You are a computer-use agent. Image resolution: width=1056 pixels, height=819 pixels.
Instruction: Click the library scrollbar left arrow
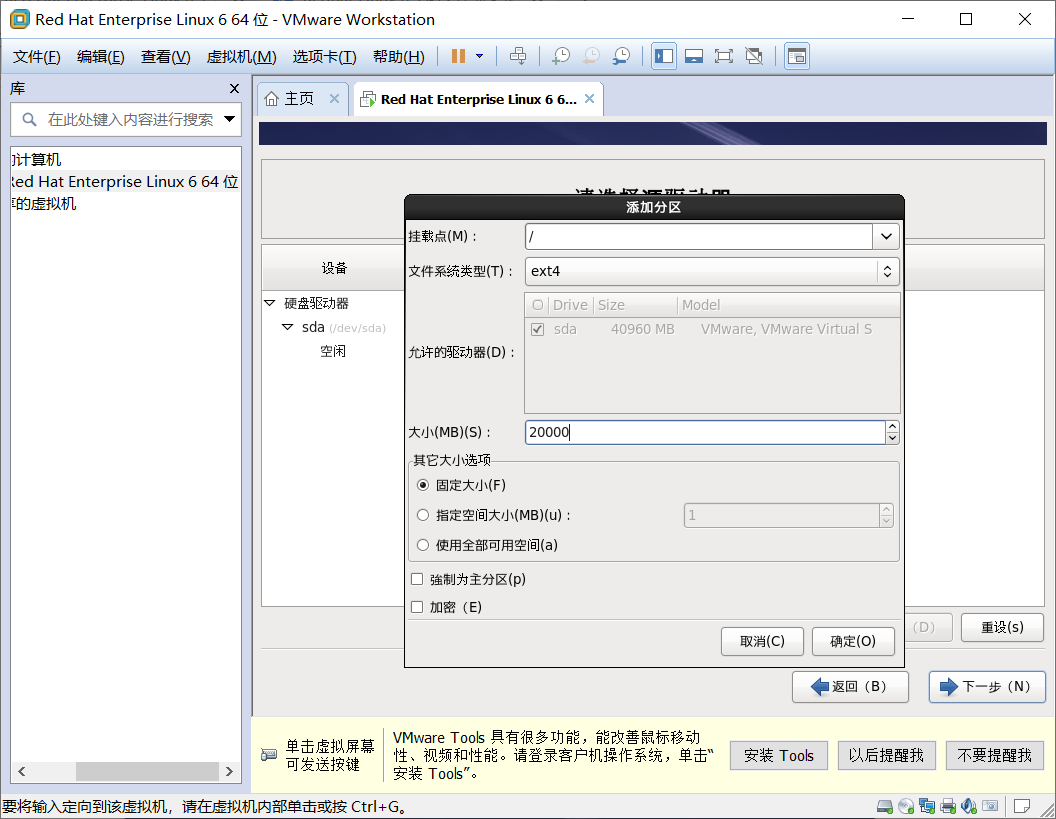(22, 771)
